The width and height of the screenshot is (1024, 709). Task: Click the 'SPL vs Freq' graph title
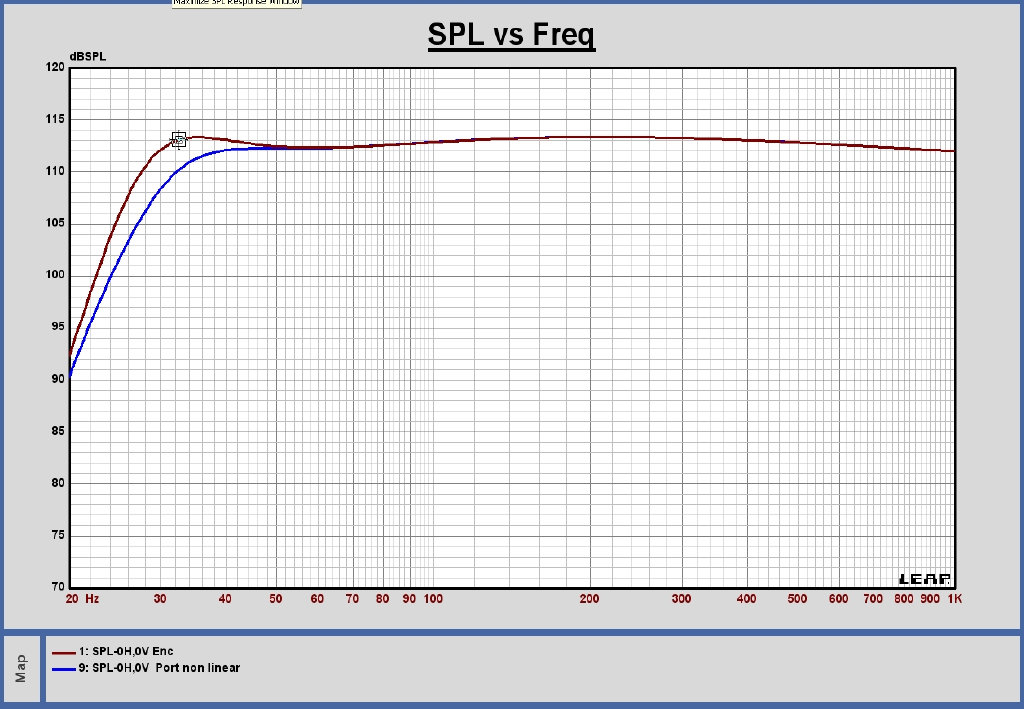click(511, 36)
